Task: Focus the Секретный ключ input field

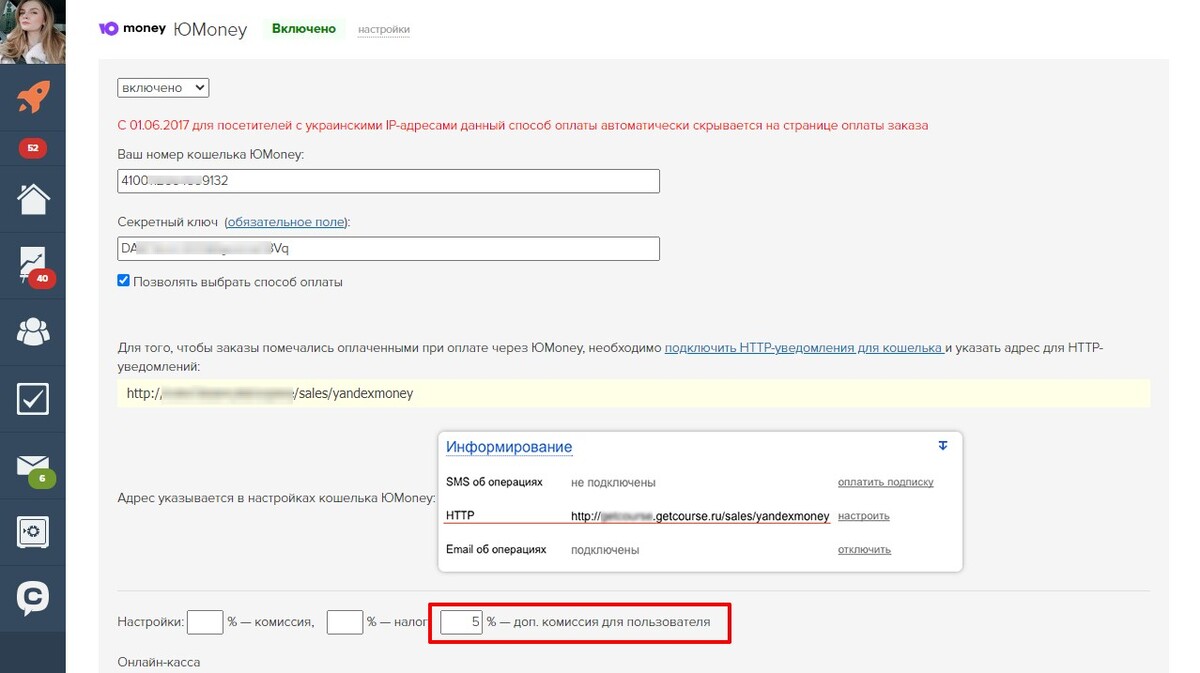Action: (x=388, y=248)
